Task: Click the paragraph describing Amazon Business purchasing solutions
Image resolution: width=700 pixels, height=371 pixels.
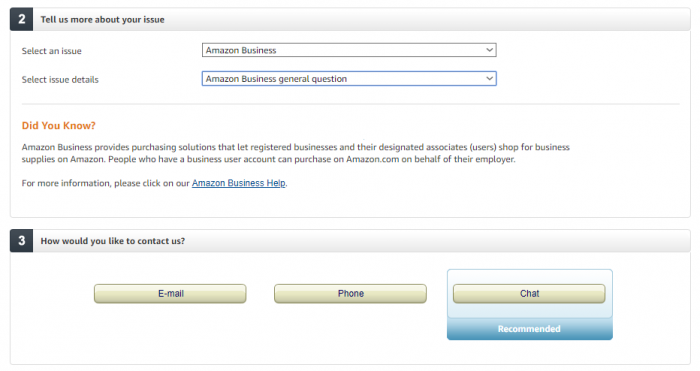Action: pyautogui.click(x=296, y=153)
